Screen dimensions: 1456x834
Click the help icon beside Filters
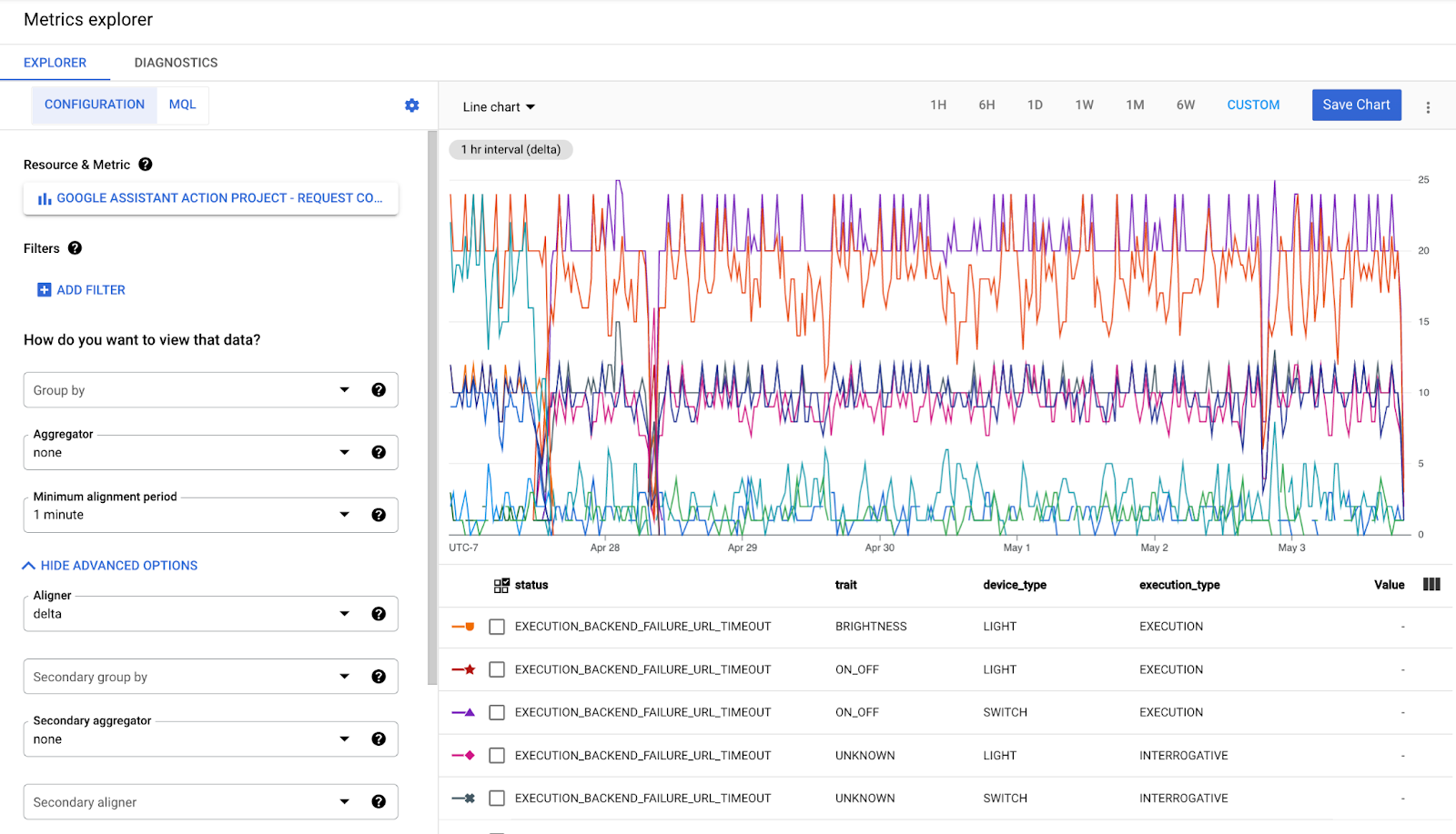75,248
